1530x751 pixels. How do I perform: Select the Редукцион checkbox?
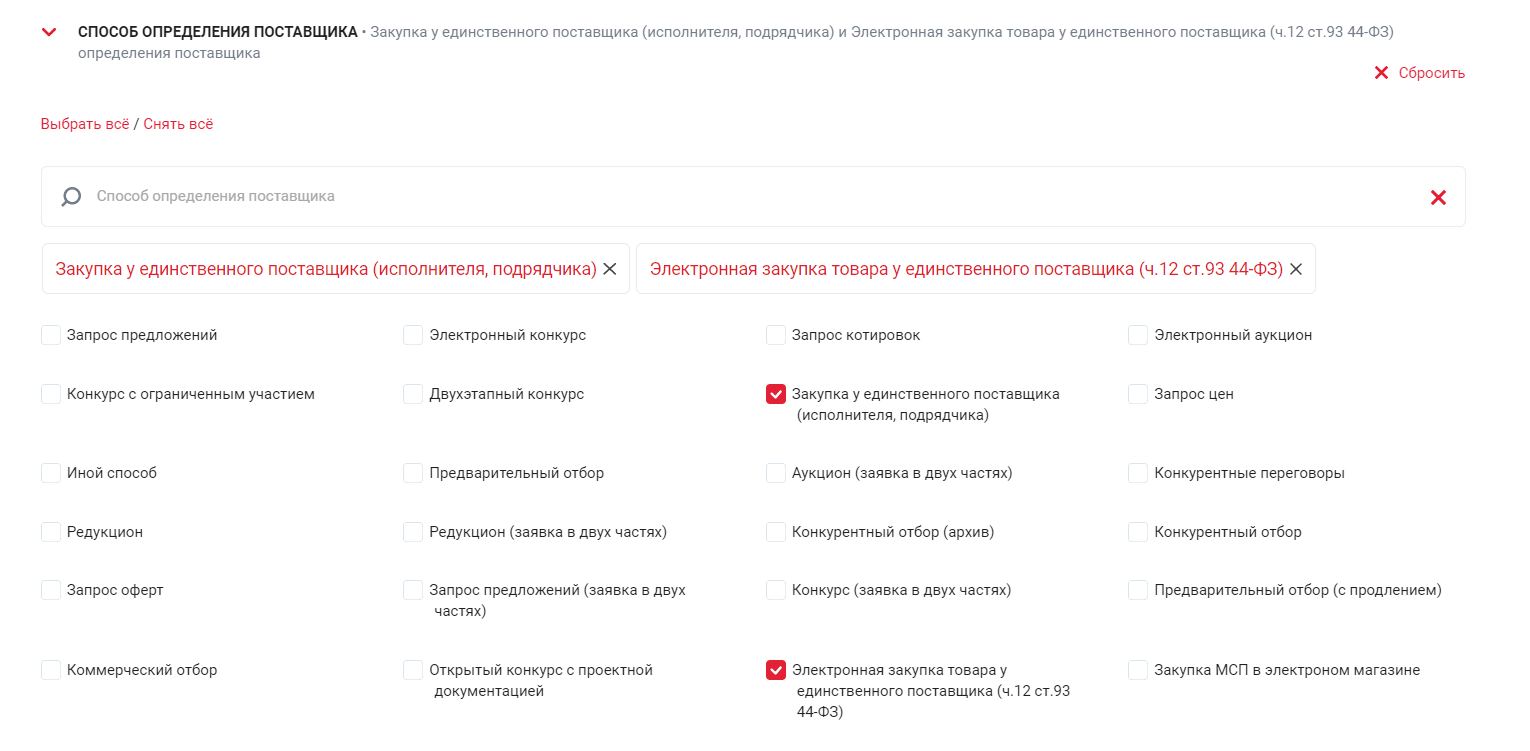(x=51, y=532)
